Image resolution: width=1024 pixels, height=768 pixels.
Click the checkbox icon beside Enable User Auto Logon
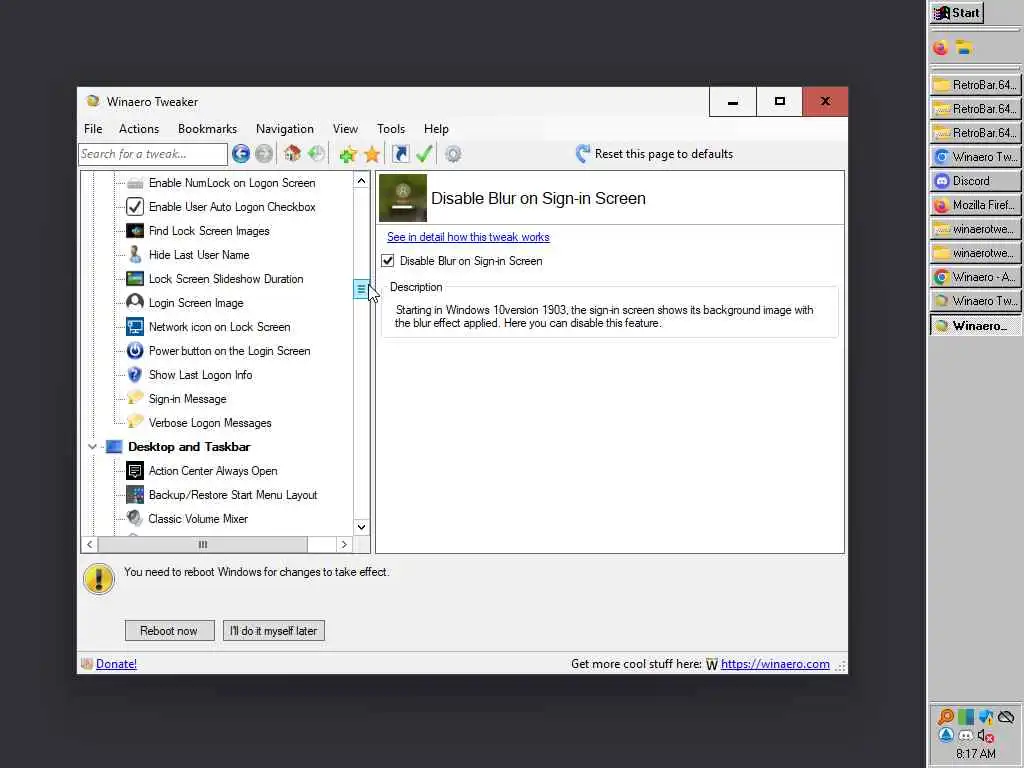point(135,206)
